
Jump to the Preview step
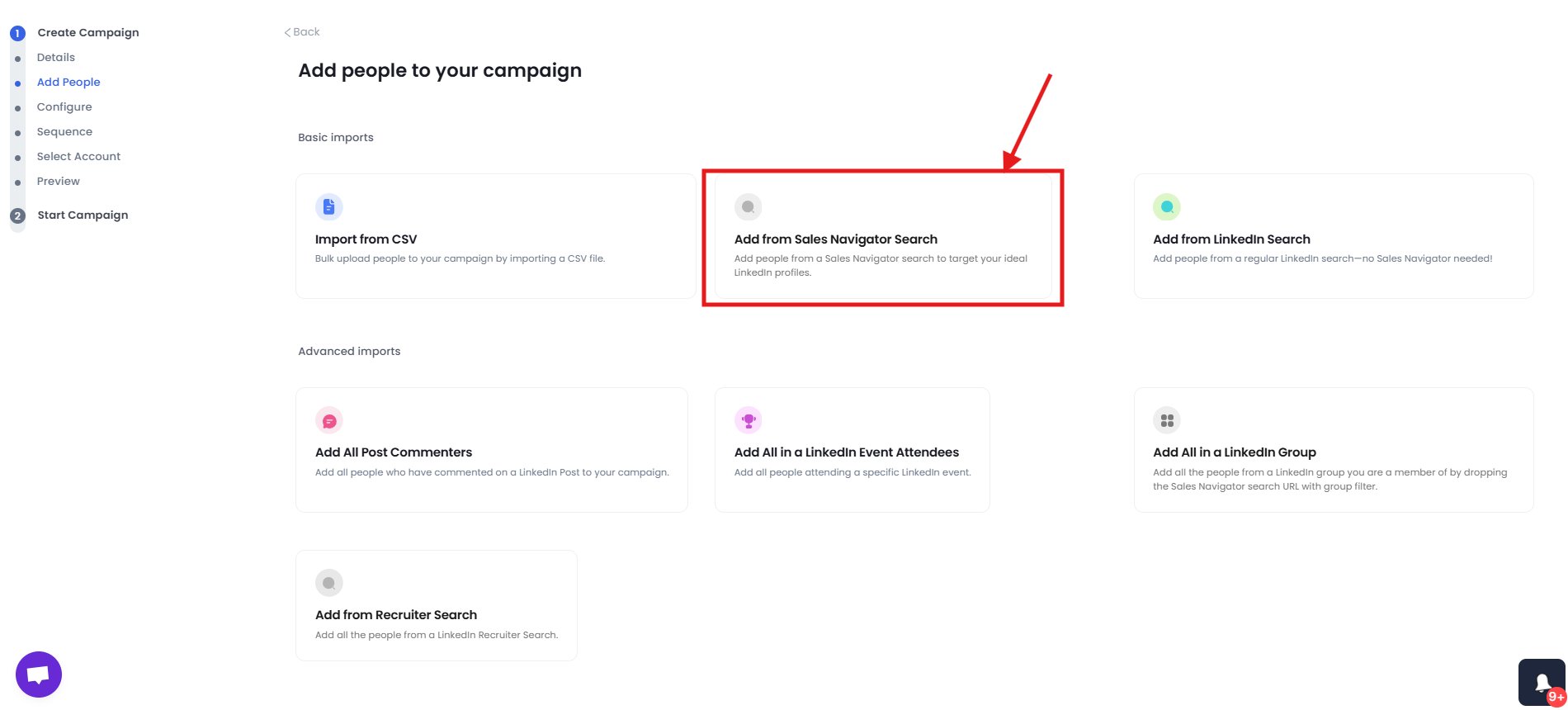58,181
